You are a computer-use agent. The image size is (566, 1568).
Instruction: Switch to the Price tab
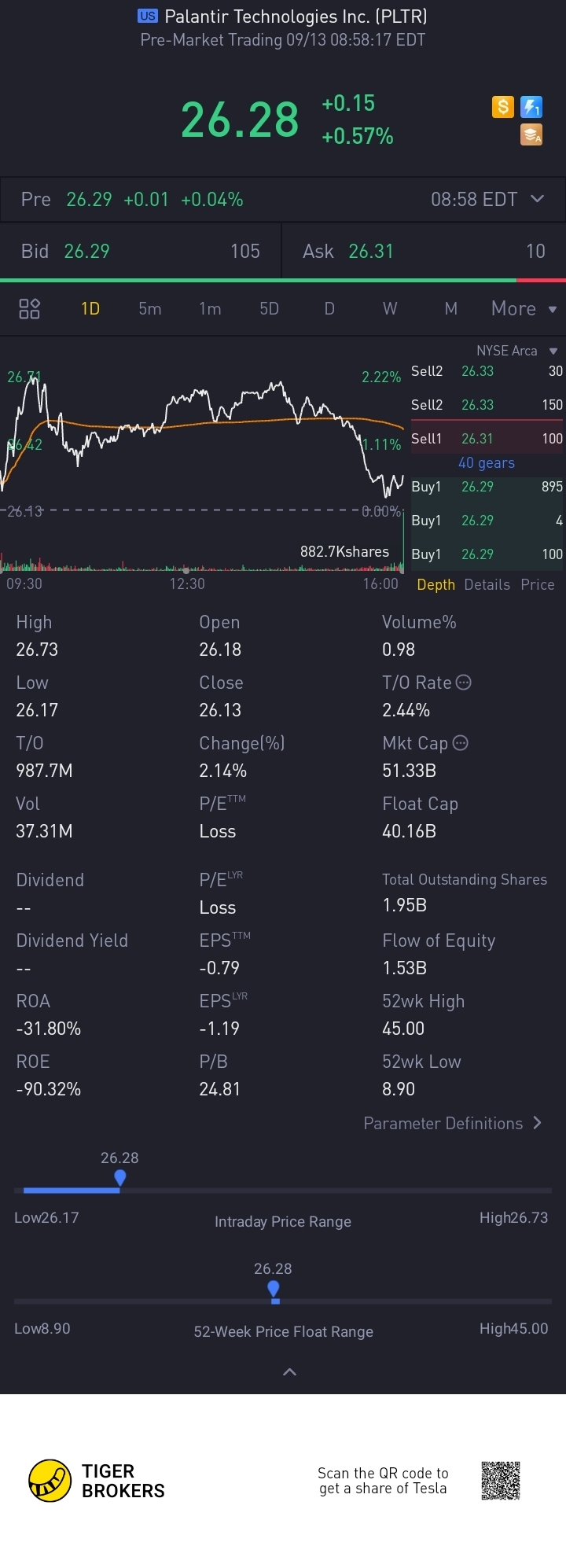tap(537, 584)
